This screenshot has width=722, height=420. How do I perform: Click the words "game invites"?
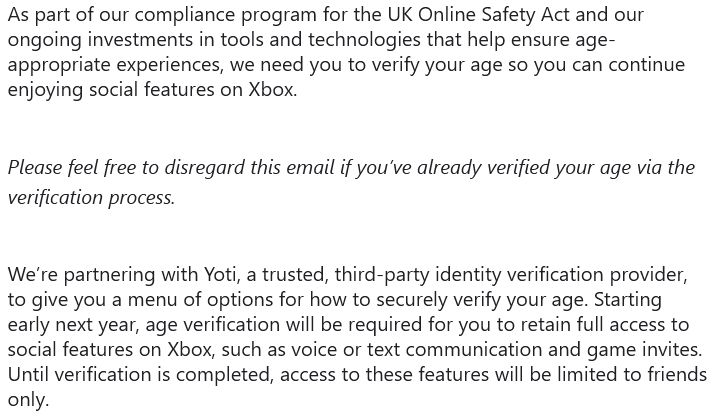pyautogui.click(x=645, y=350)
